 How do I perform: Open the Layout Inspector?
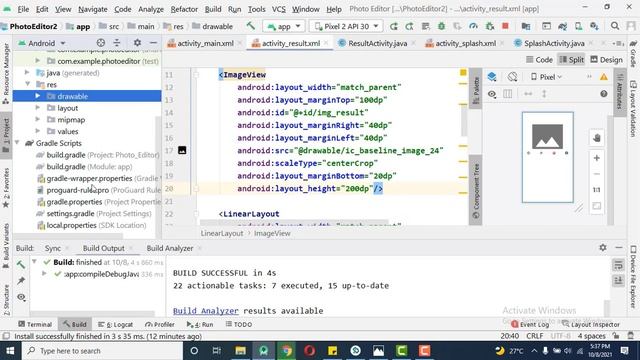591,324
